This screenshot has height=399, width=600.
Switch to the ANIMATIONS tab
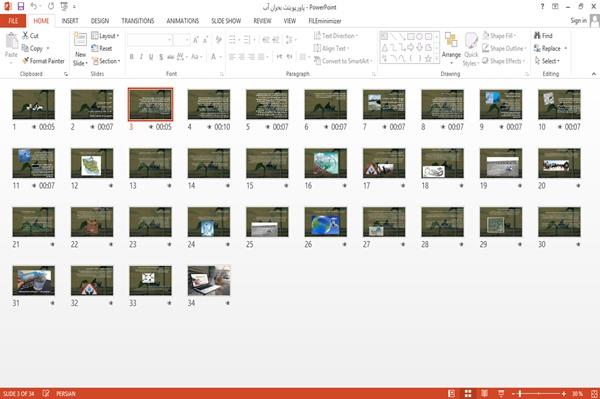[183, 21]
